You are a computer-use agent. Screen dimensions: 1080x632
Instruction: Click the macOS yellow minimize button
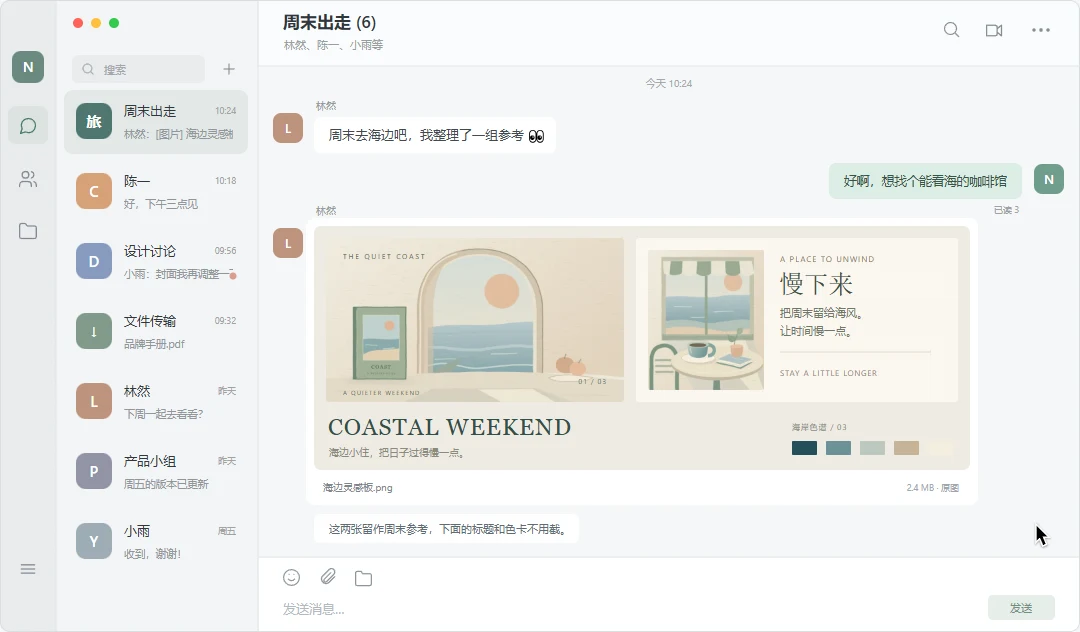click(96, 23)
